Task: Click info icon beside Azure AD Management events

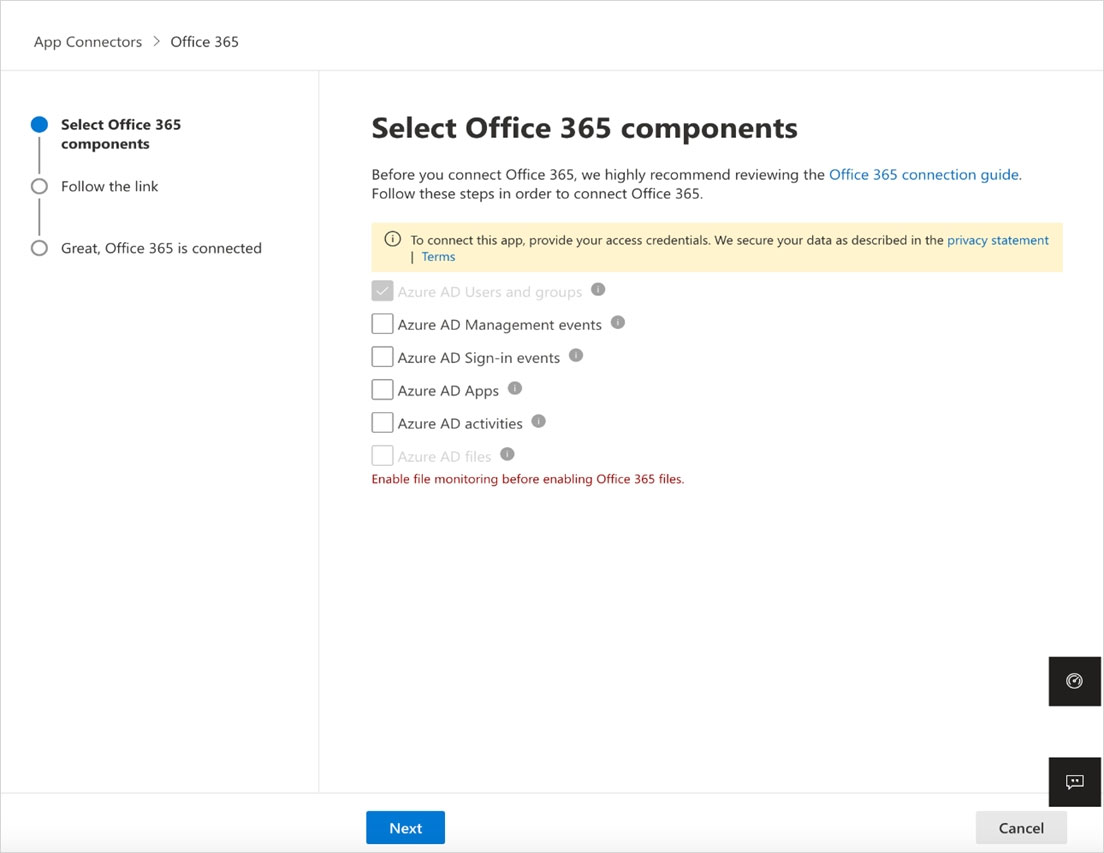Action: (x=617, y=322)
